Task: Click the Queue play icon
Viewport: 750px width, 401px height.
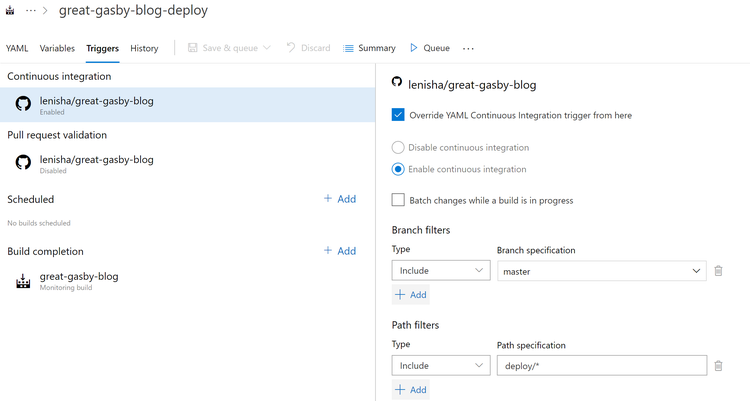Action: [414, 48]
